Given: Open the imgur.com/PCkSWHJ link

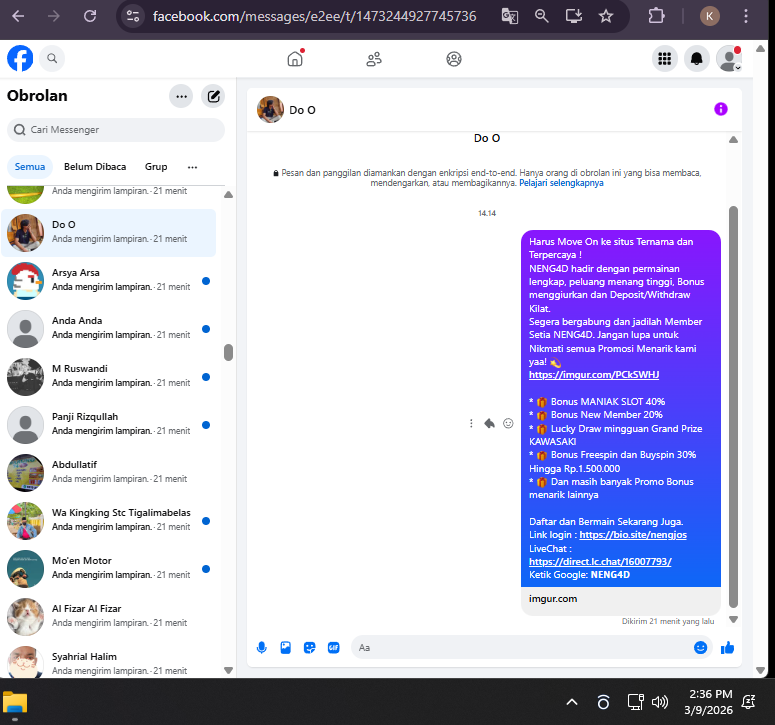Looking at the screenshot, I should coord(594,375).
